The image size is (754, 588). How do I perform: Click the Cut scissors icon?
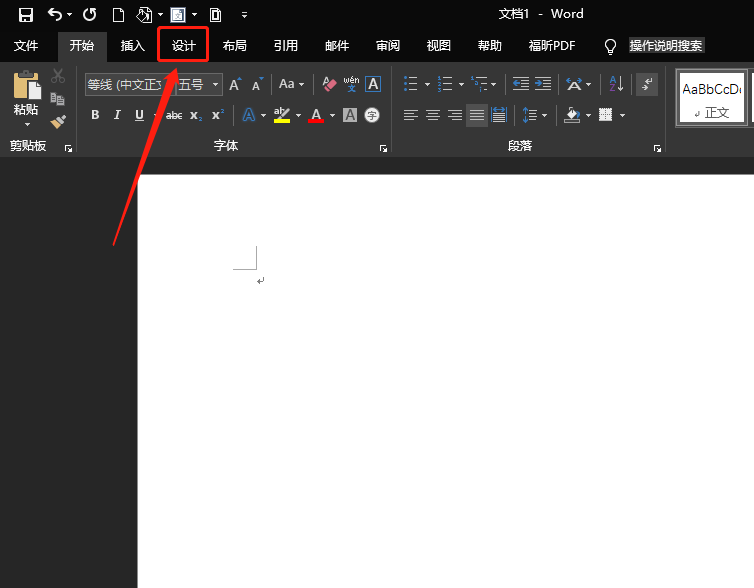point(58,76)
